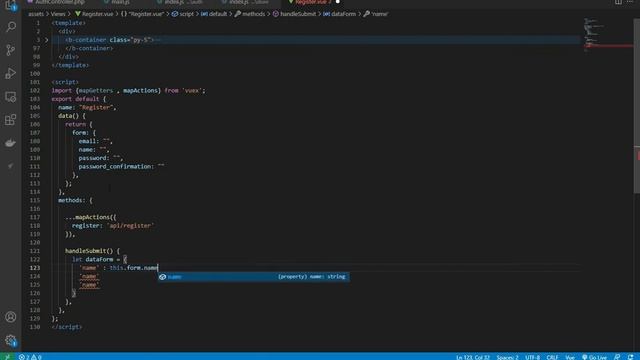640x360 pixels.
Task: Click '</b-container>' closing tag line
Action: coord(89,48)
